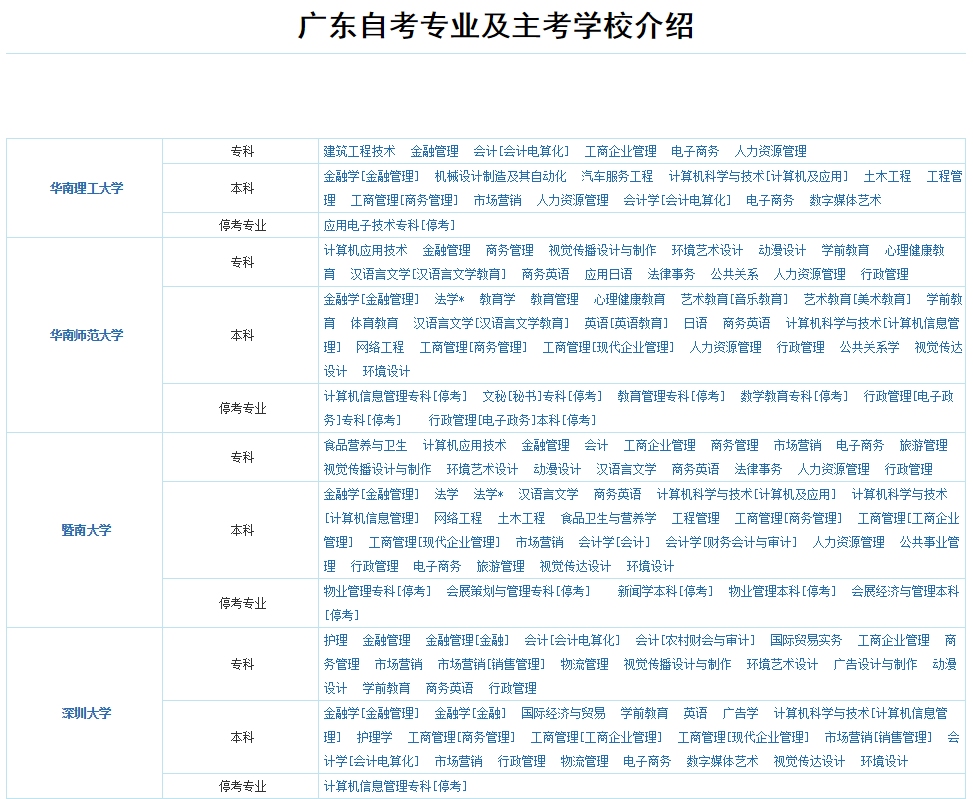Image resolution: width=973 pixels, height=799 pixels.
Task: Open the 深圳大学 school link
Action: 86,713
